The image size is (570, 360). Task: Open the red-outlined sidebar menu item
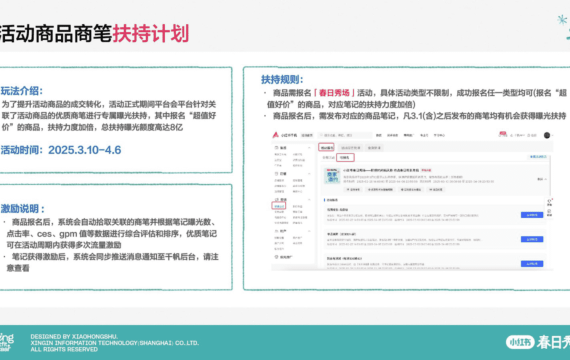[x=279, y=206]
